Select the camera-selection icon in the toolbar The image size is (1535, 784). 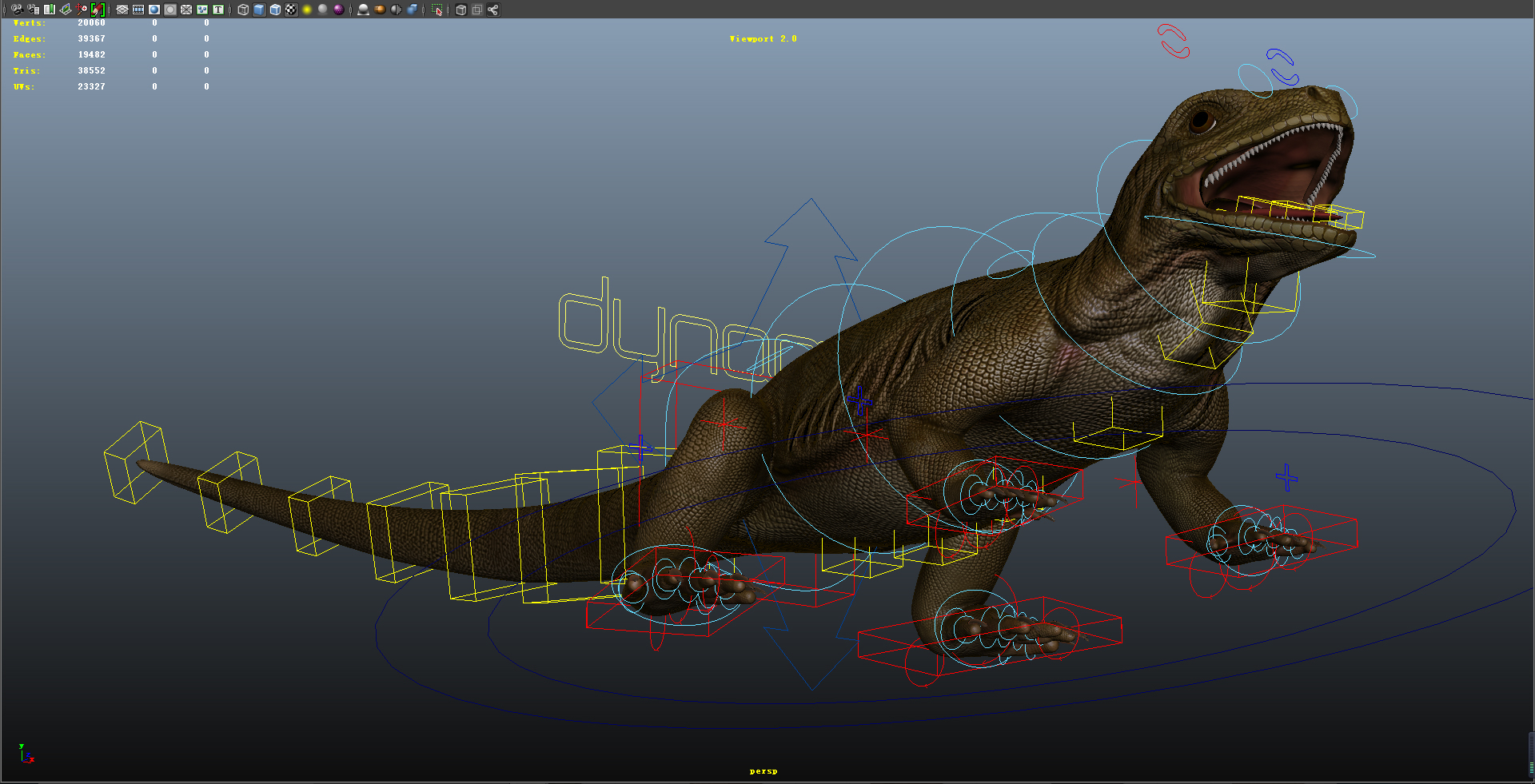click(x=17, y=10)
